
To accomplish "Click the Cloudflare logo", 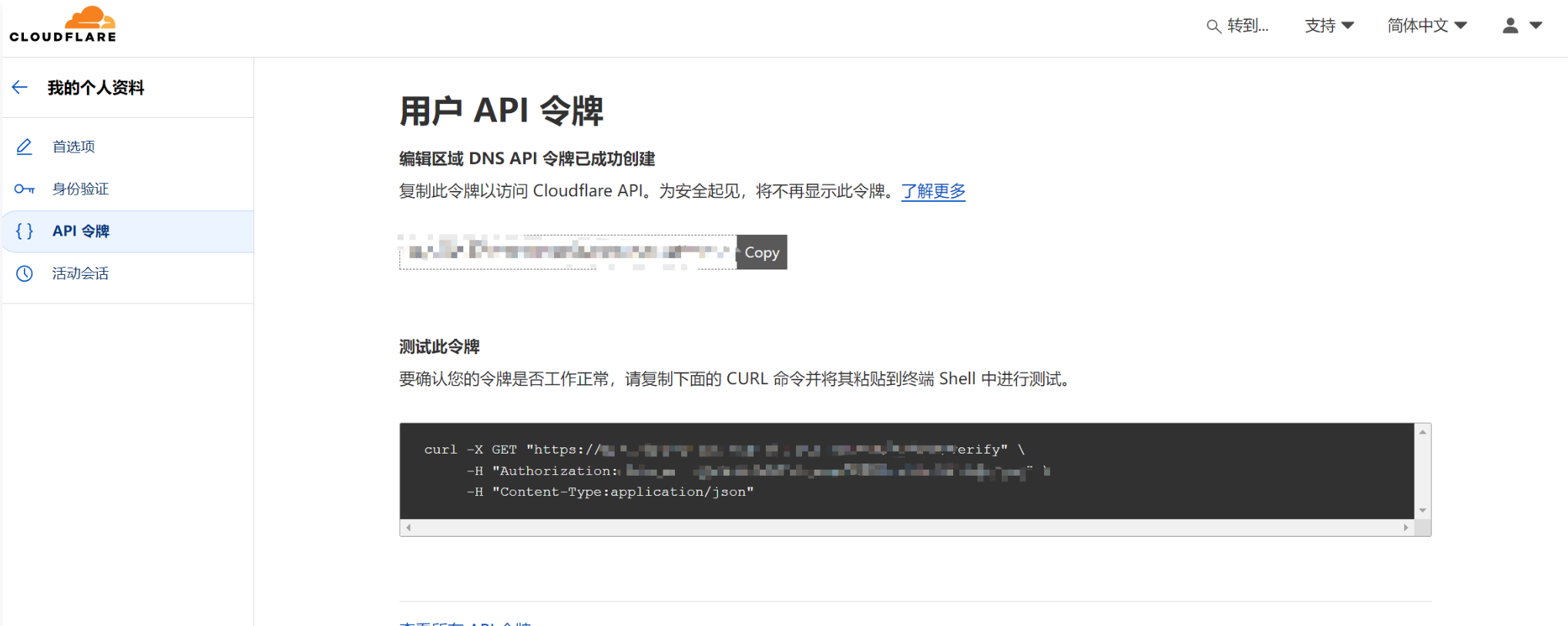I will coord(62,25).
